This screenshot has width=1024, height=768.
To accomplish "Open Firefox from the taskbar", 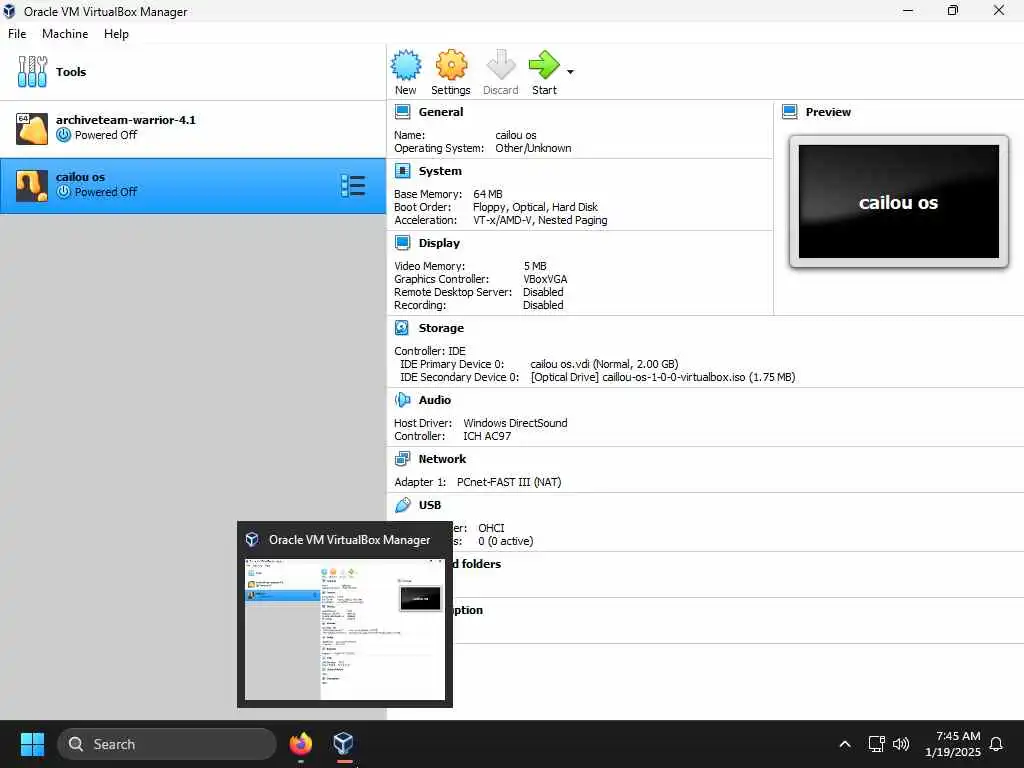I will click(300, 744).
